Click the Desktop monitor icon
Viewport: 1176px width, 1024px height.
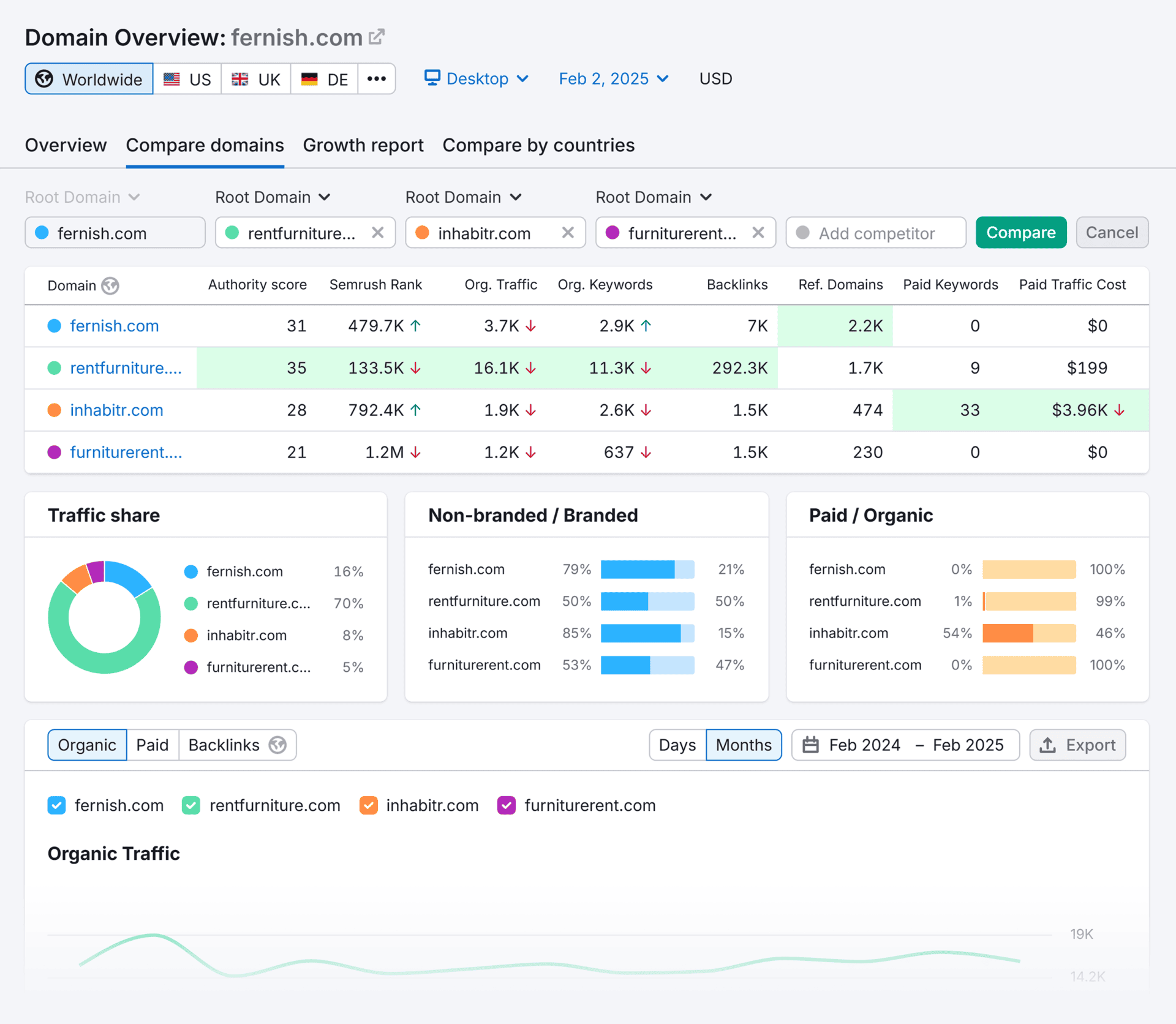click(432, 78)
